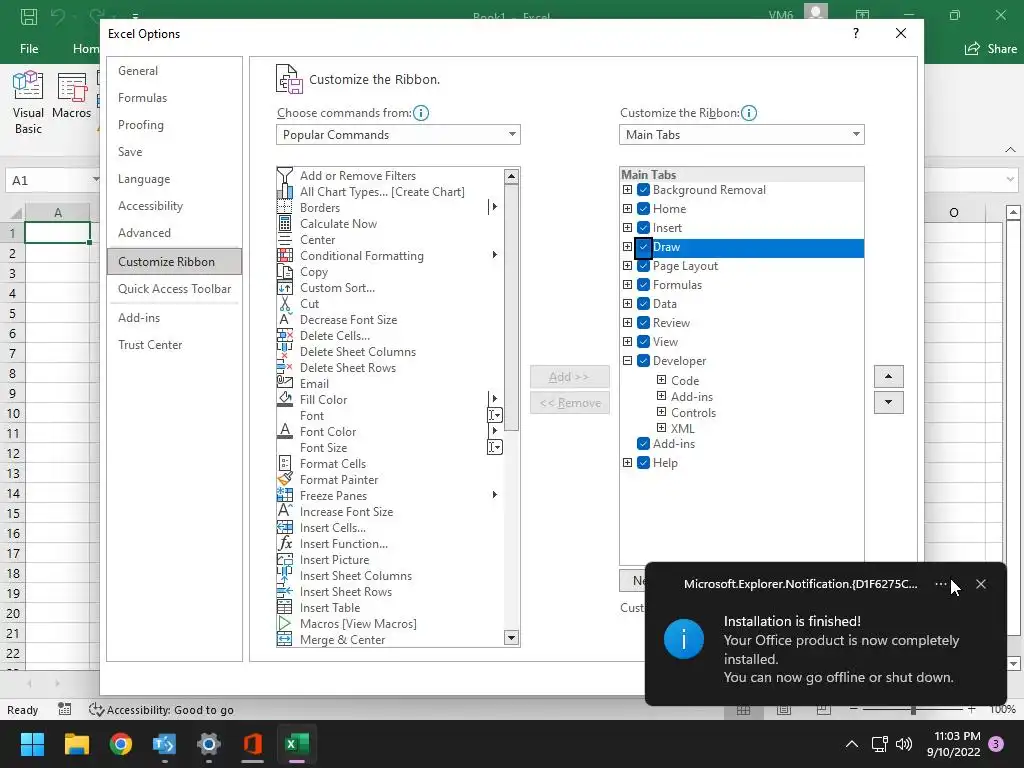Click the Macros View Macros play icon

click(285, 624)
